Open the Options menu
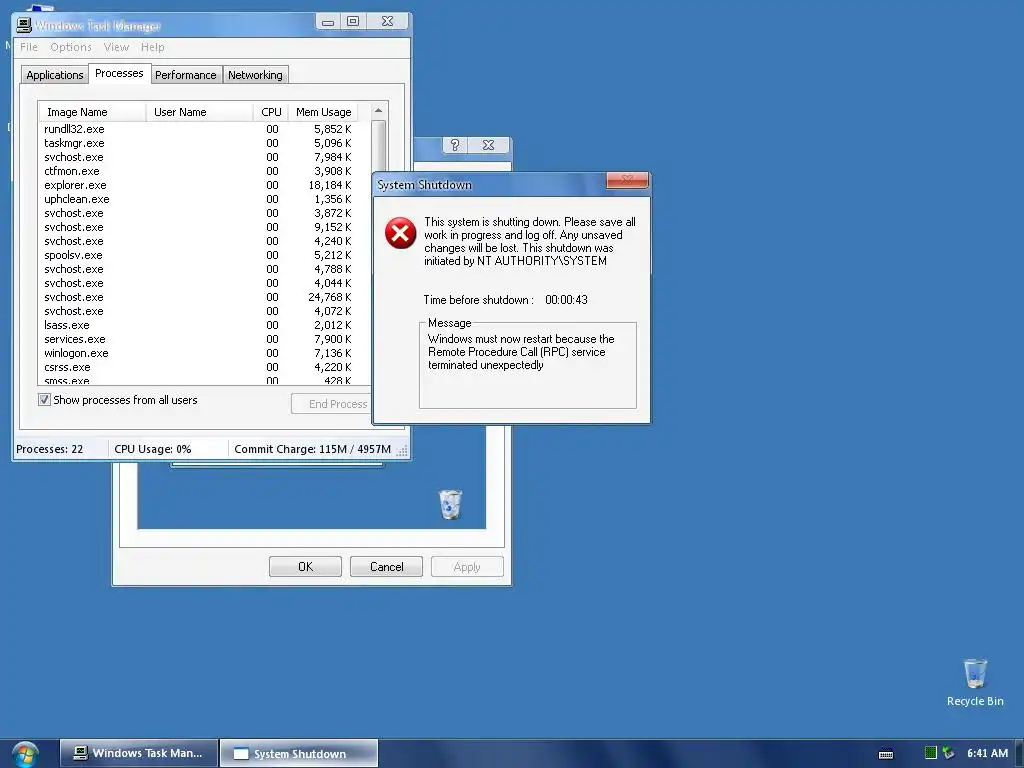This screenshot has height=768, width=1024. [x=71, y=47]
